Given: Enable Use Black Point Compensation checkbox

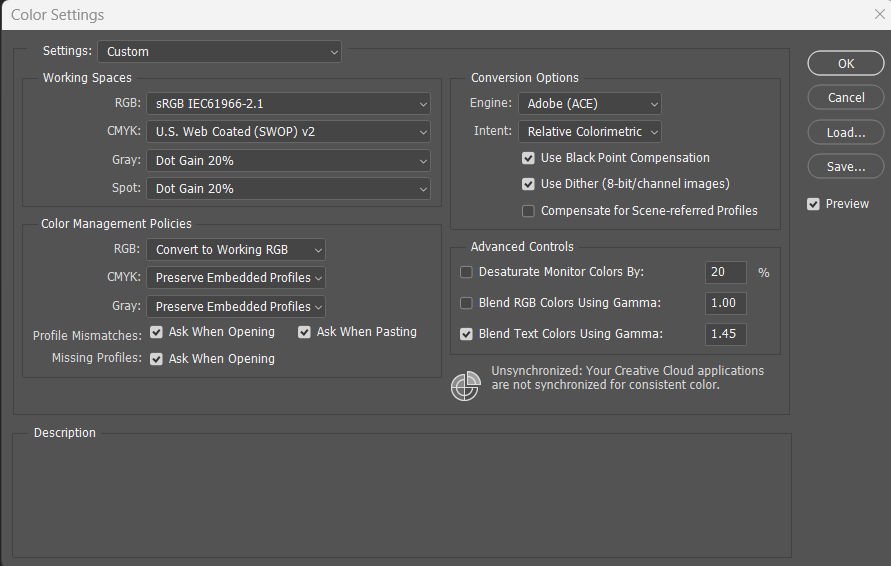Looking at the screenshot, I should point(528,158).
